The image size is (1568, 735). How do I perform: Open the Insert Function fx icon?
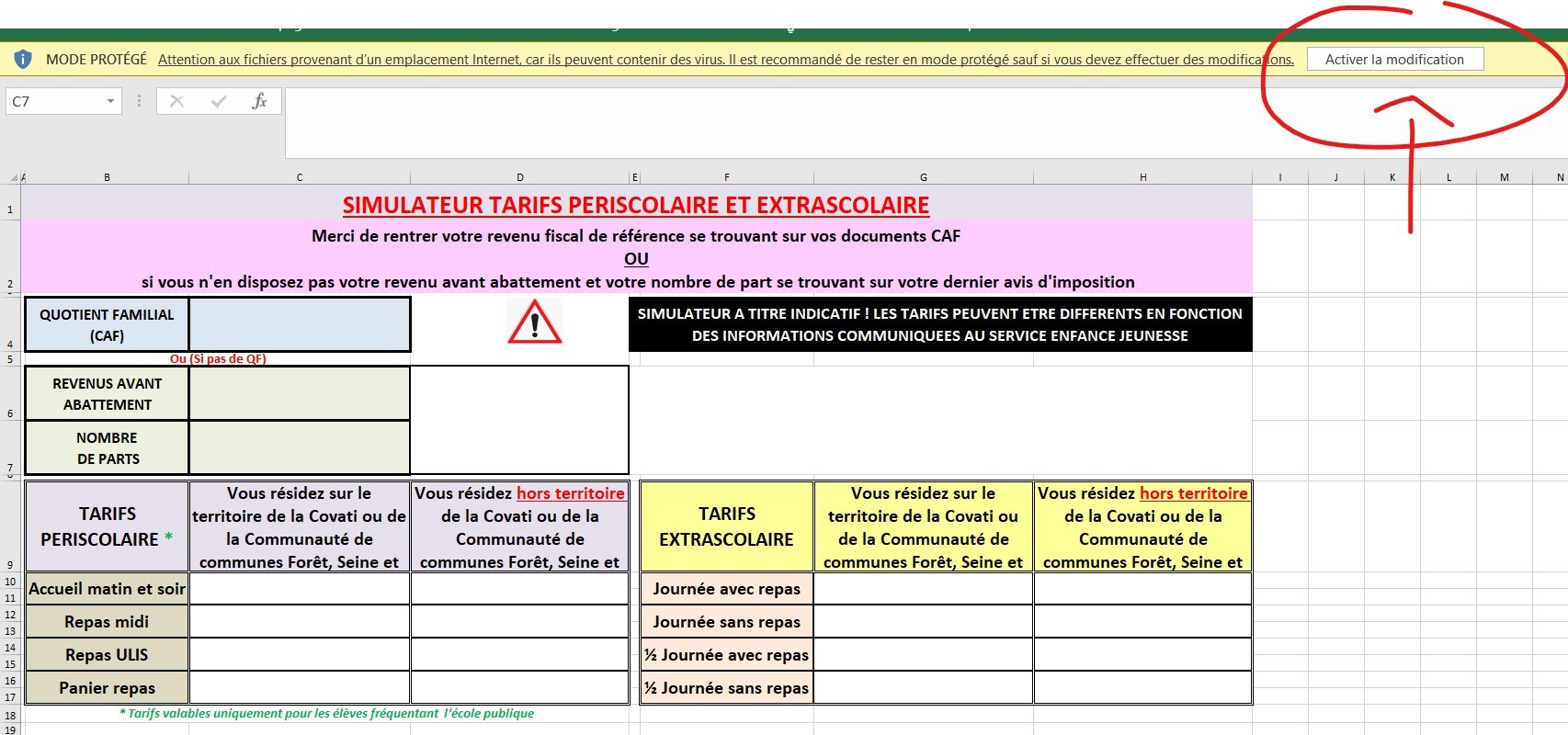point(259,101)
